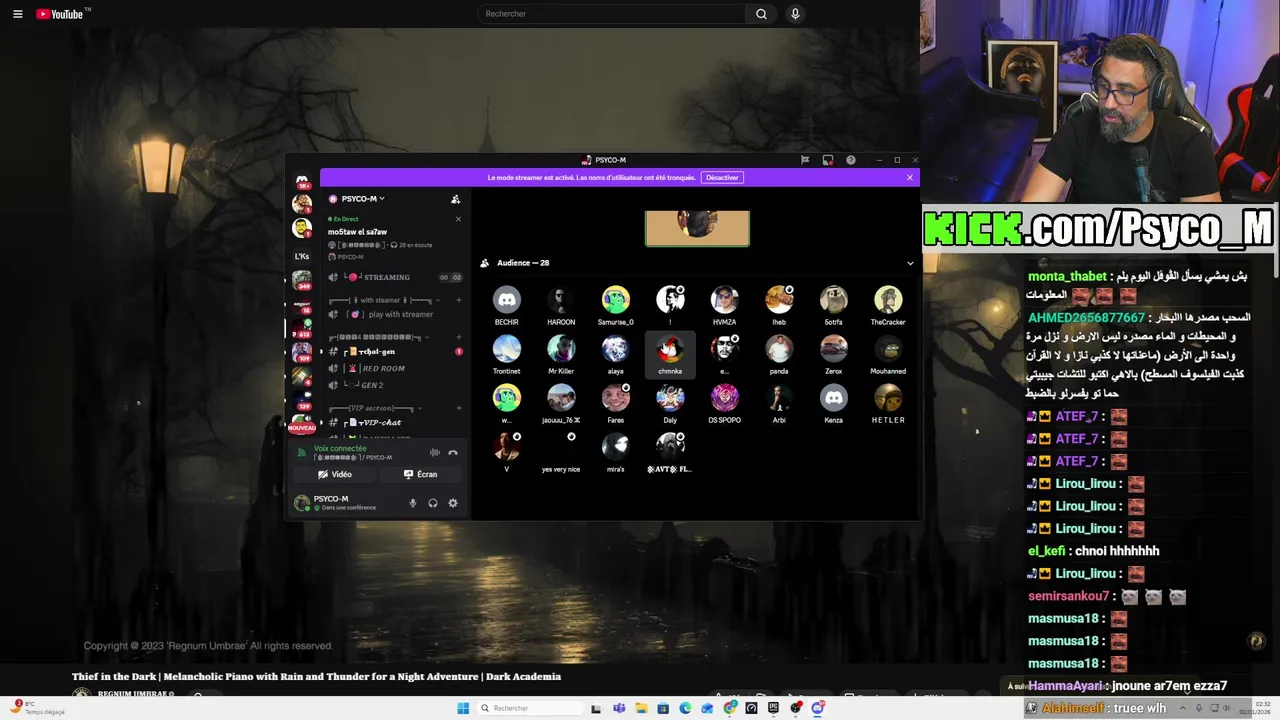Click the invite people icon beside PSYCO-M
1280x720 pixels.
click(455, 199)
